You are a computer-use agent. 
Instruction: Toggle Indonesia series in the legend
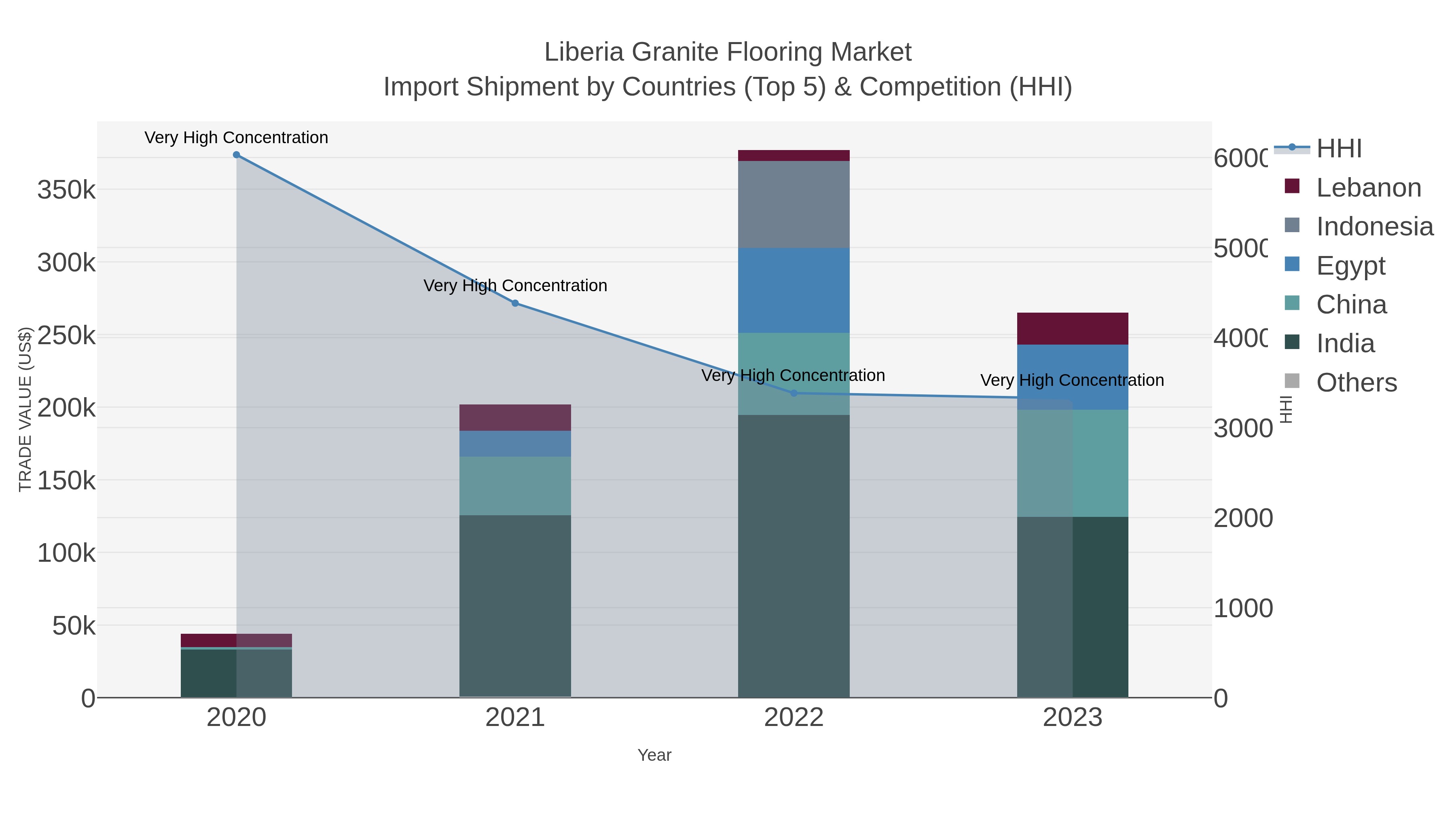point(1359,226)
